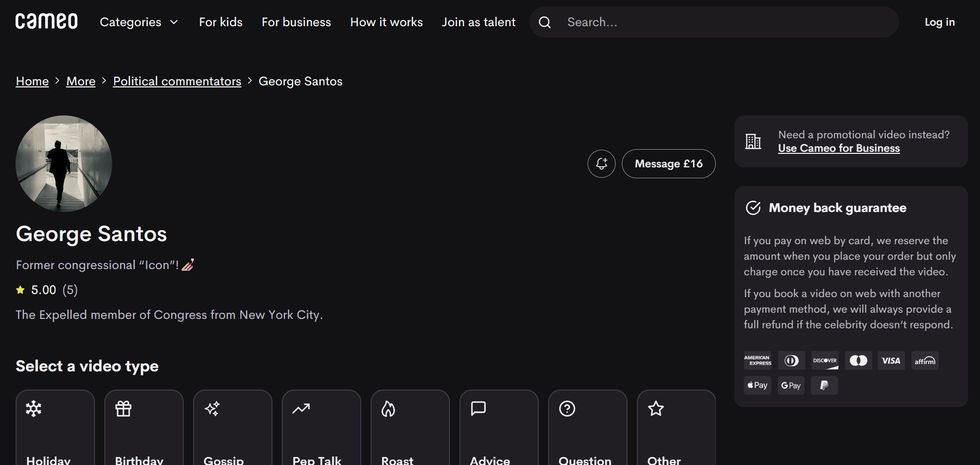Select the Holiday snowflake video type

(x=55, y=428)
